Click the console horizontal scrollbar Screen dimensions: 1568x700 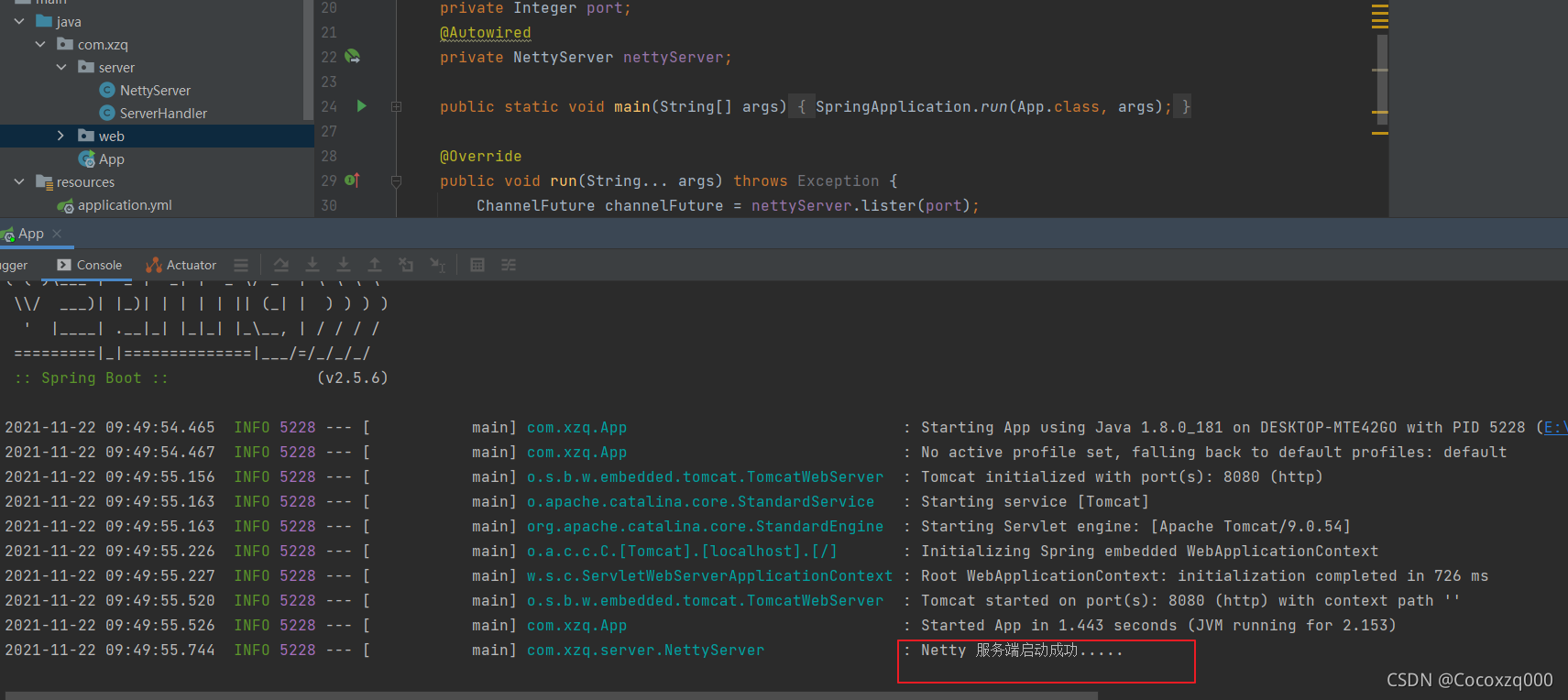pos(550,695)
